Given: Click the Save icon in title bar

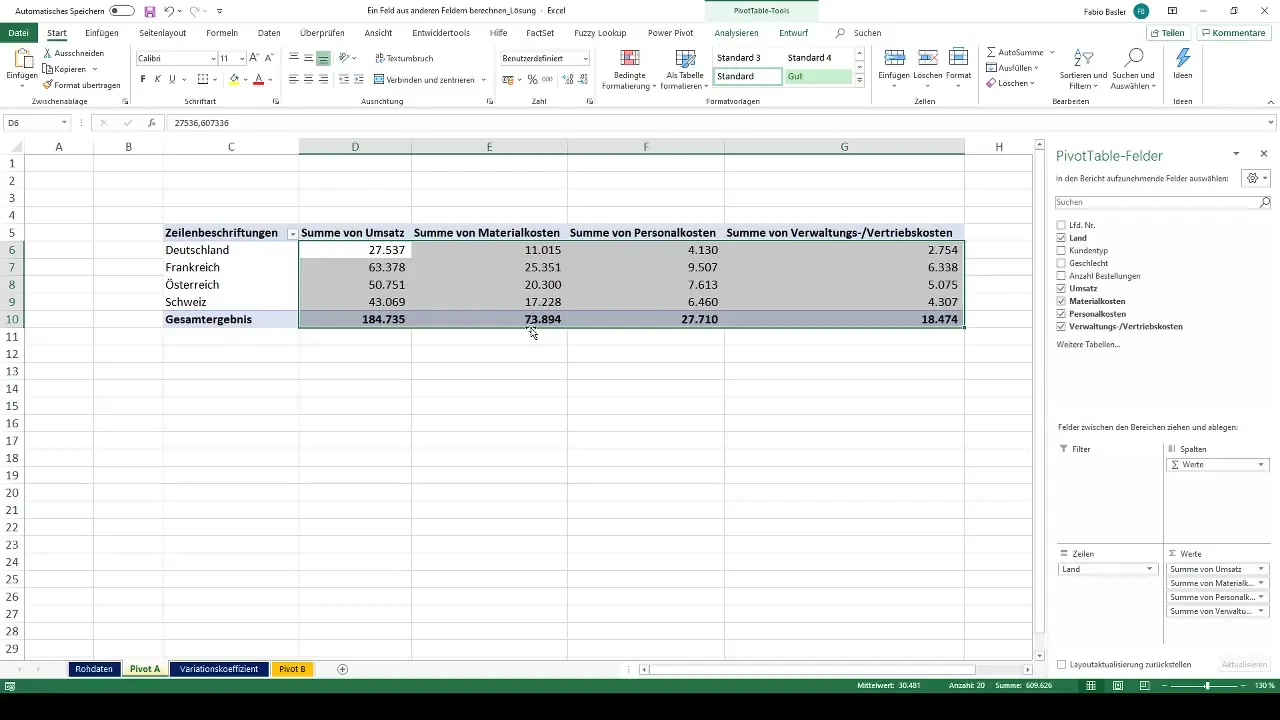Looking at the screenshot, I should (x=149, y=10).
